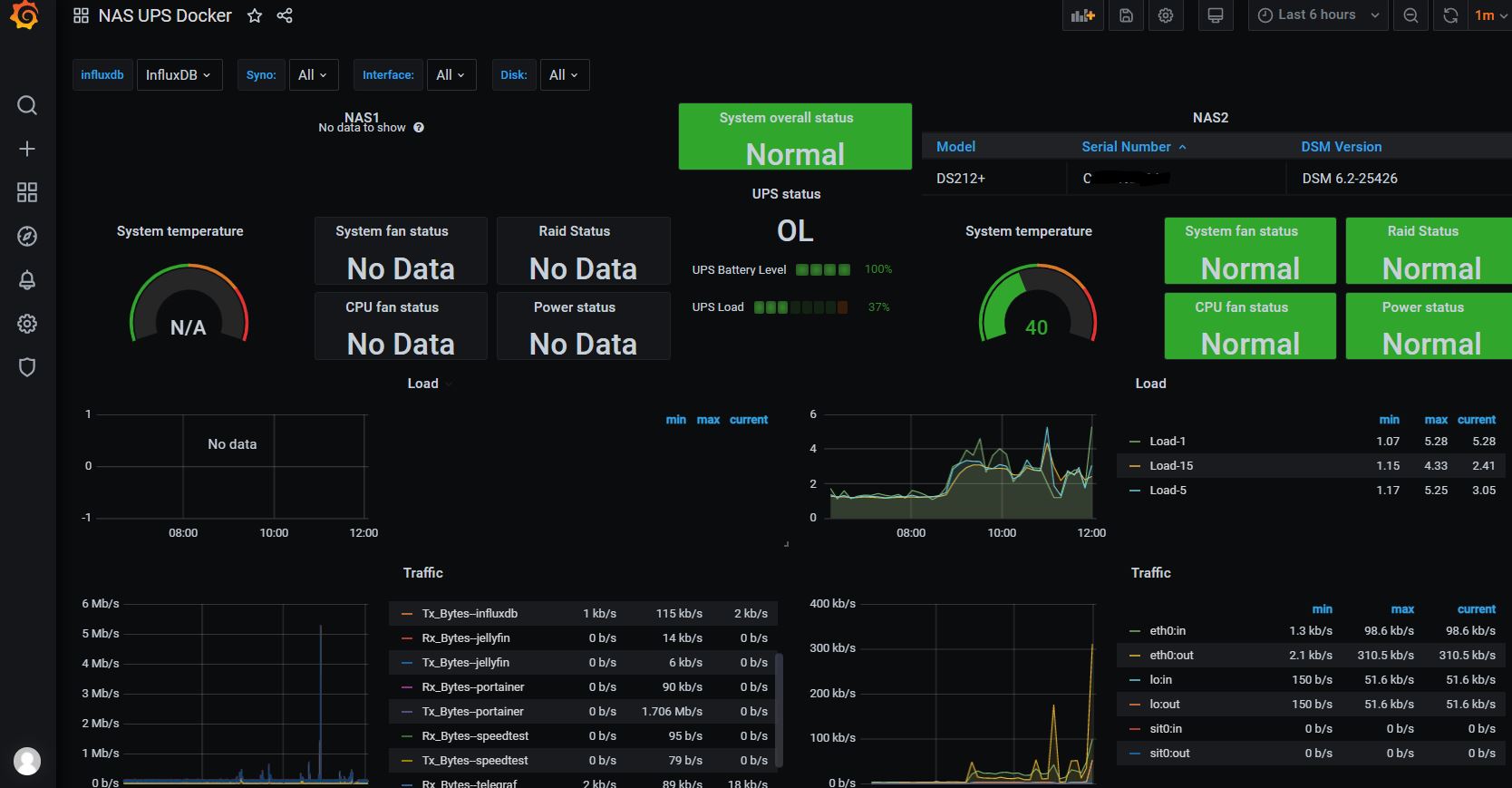The image size is (1512, 788).
Task: Refresh the dashboard now
Action: [x=1450, y=15]
